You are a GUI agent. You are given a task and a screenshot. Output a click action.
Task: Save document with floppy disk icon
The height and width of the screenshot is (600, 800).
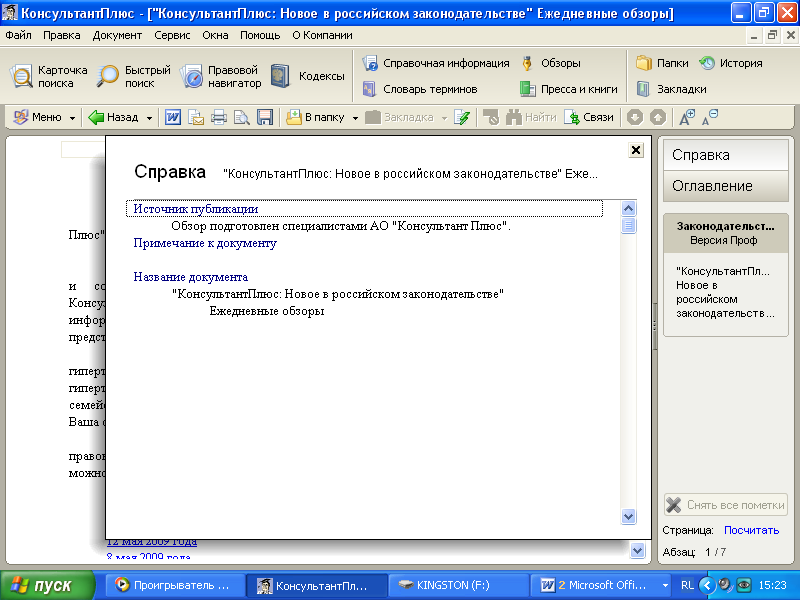[x=265, y=117]
